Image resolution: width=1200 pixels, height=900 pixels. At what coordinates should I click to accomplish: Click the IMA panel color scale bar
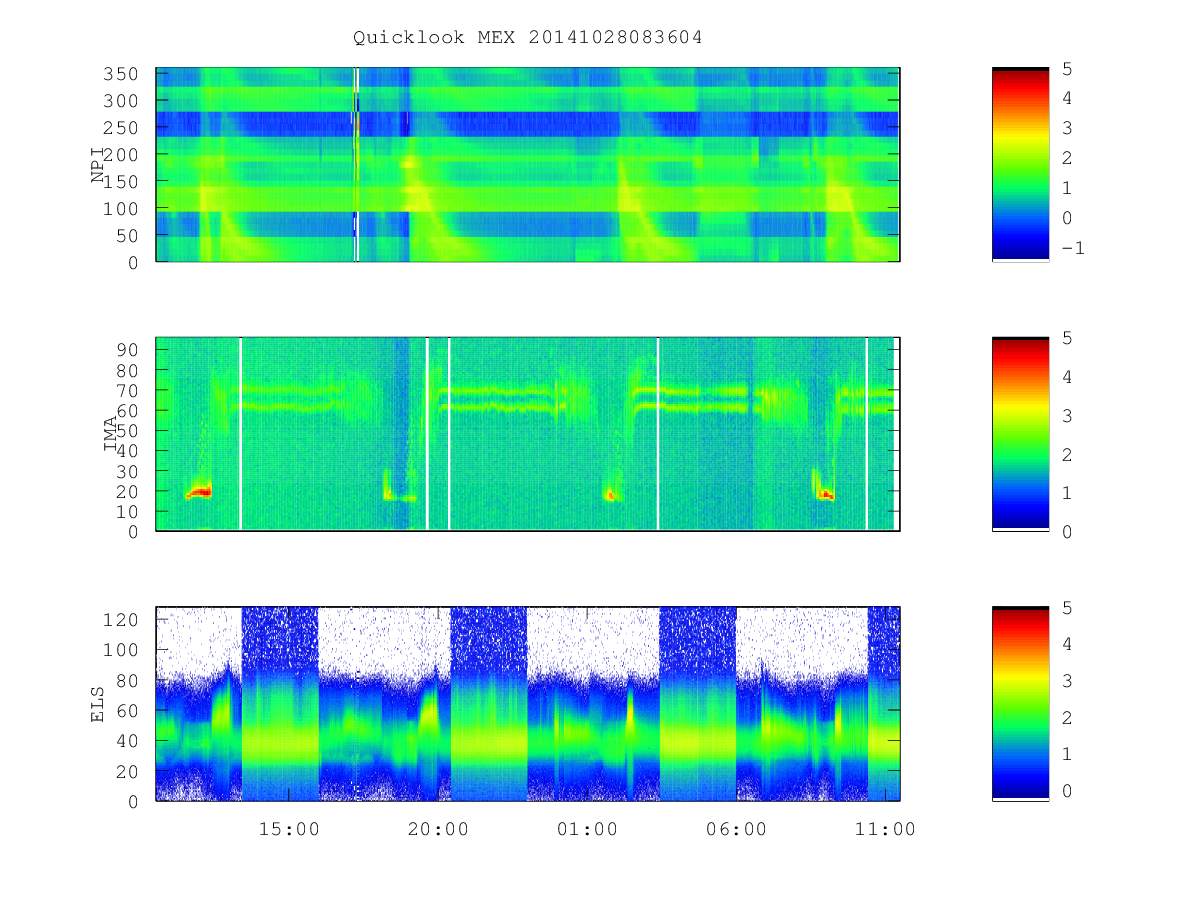coord(1020,434)
